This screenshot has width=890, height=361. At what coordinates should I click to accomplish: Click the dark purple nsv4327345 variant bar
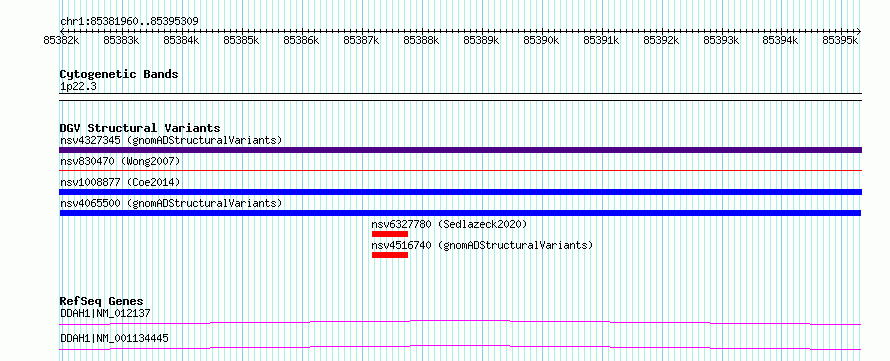[460, 150]
